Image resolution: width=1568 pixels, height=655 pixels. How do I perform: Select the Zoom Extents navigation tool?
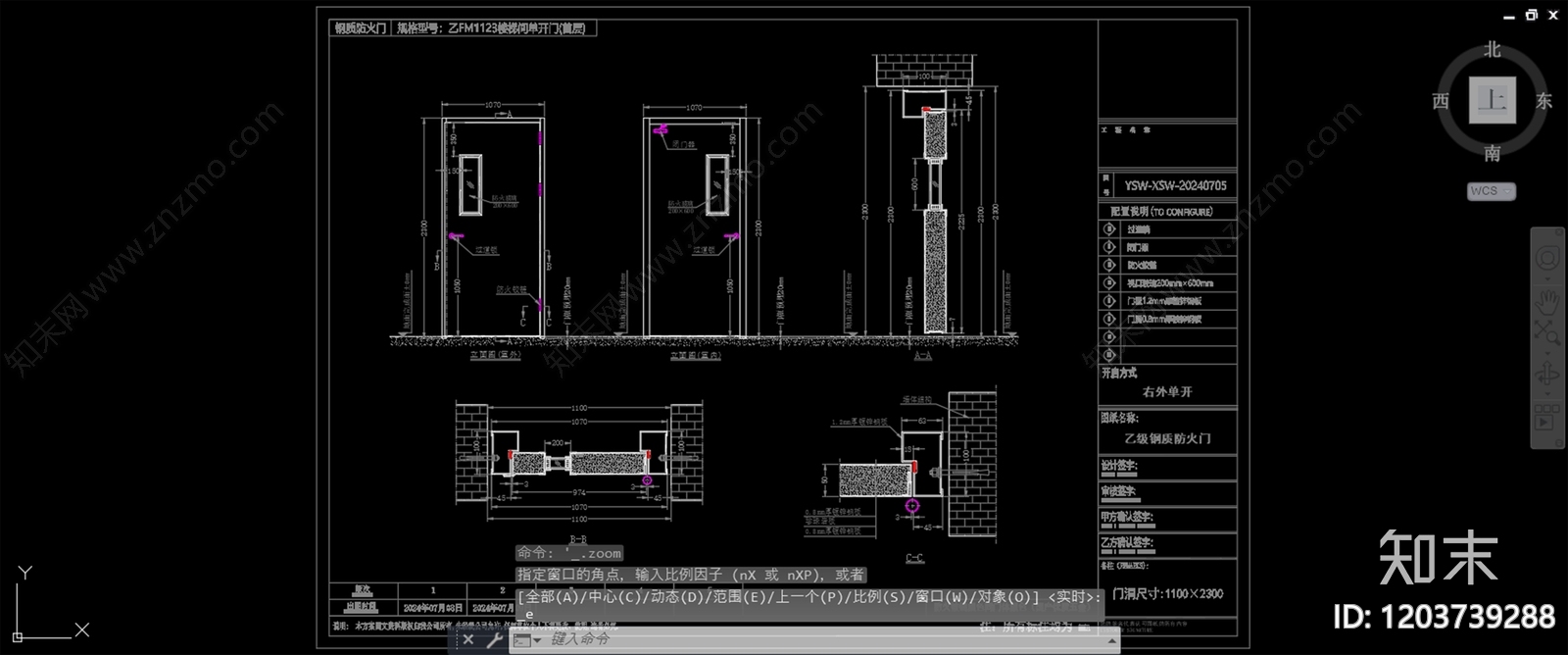1547,333
